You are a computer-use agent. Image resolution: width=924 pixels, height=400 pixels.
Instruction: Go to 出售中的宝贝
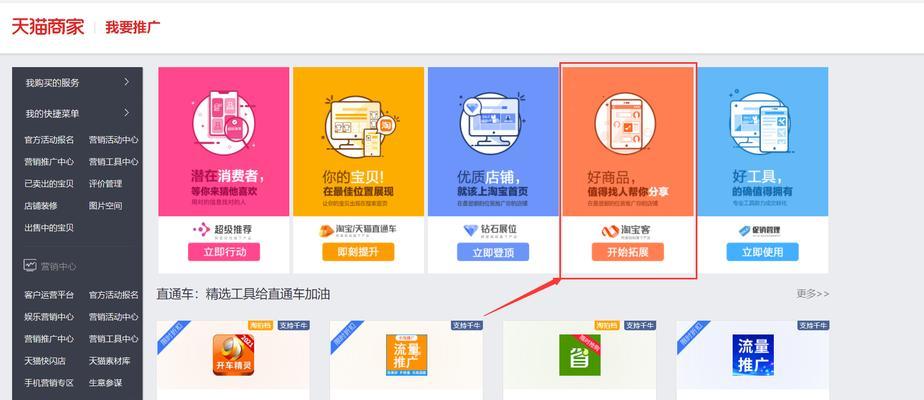49,227
